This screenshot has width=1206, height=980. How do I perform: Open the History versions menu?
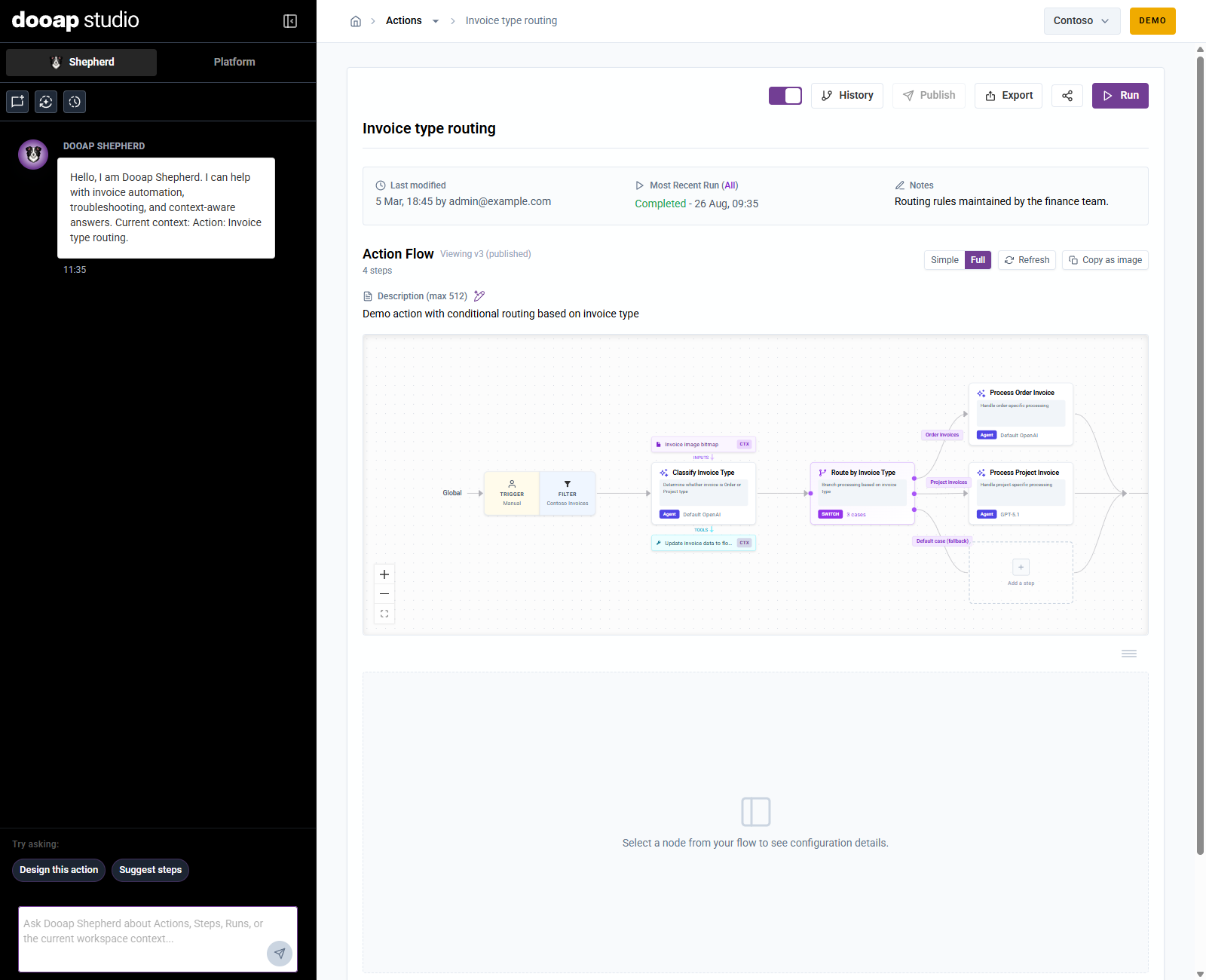[x=847, y=96]
